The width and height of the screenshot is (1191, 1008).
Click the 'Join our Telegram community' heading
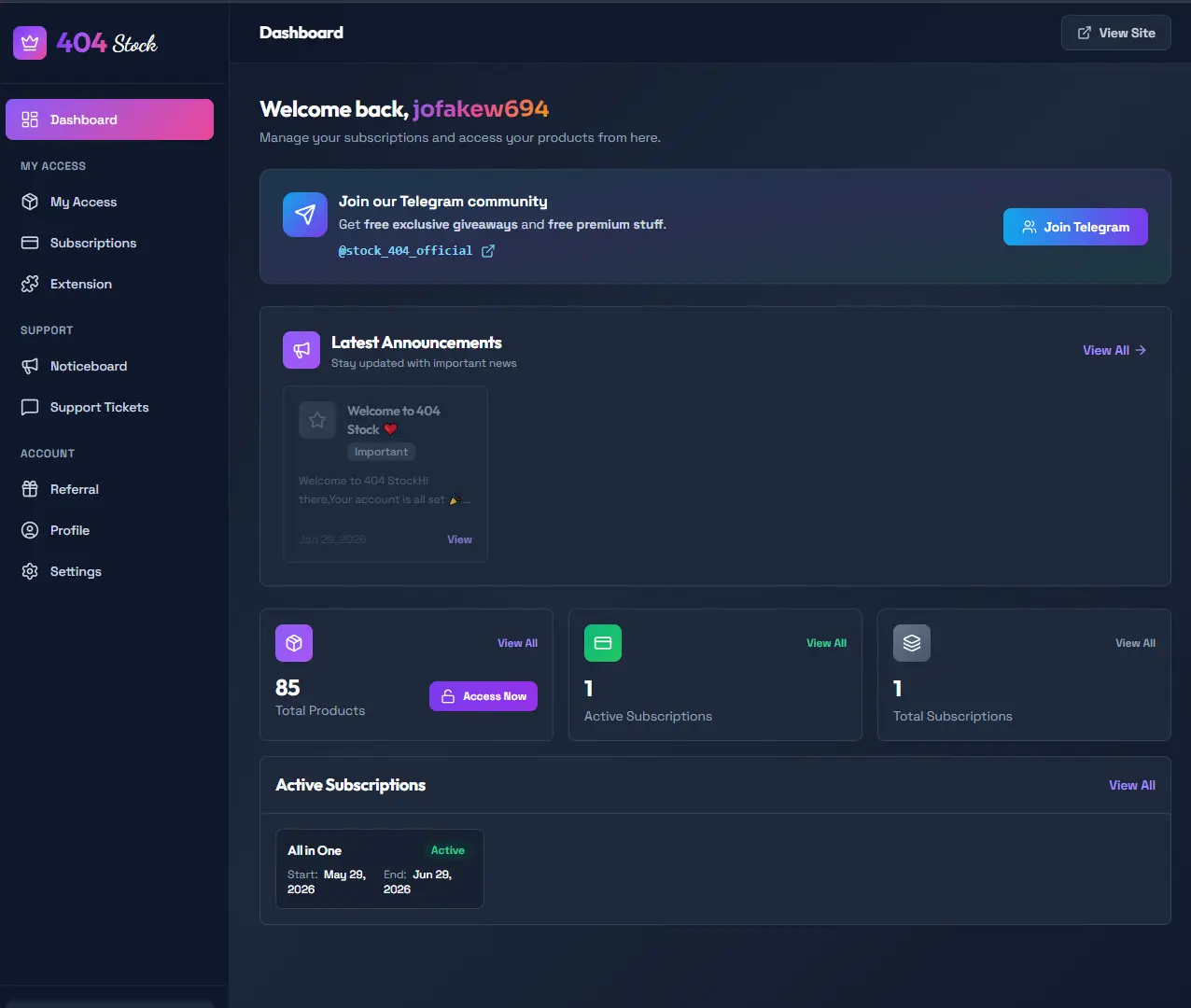coord(442,202)
